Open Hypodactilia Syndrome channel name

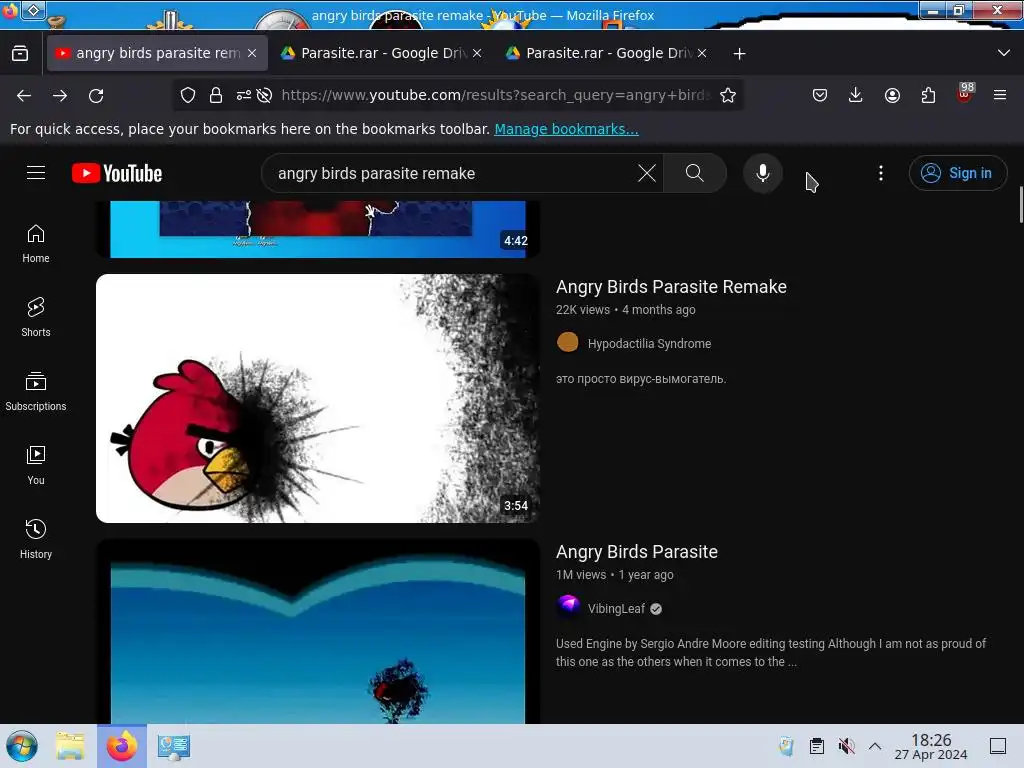coord(649,344)
